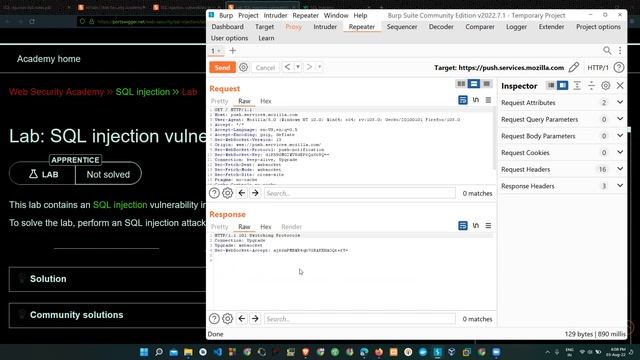Screen dimensions: 640x360
Task: Open the Project options tab
Action: (x=598, y=27)
